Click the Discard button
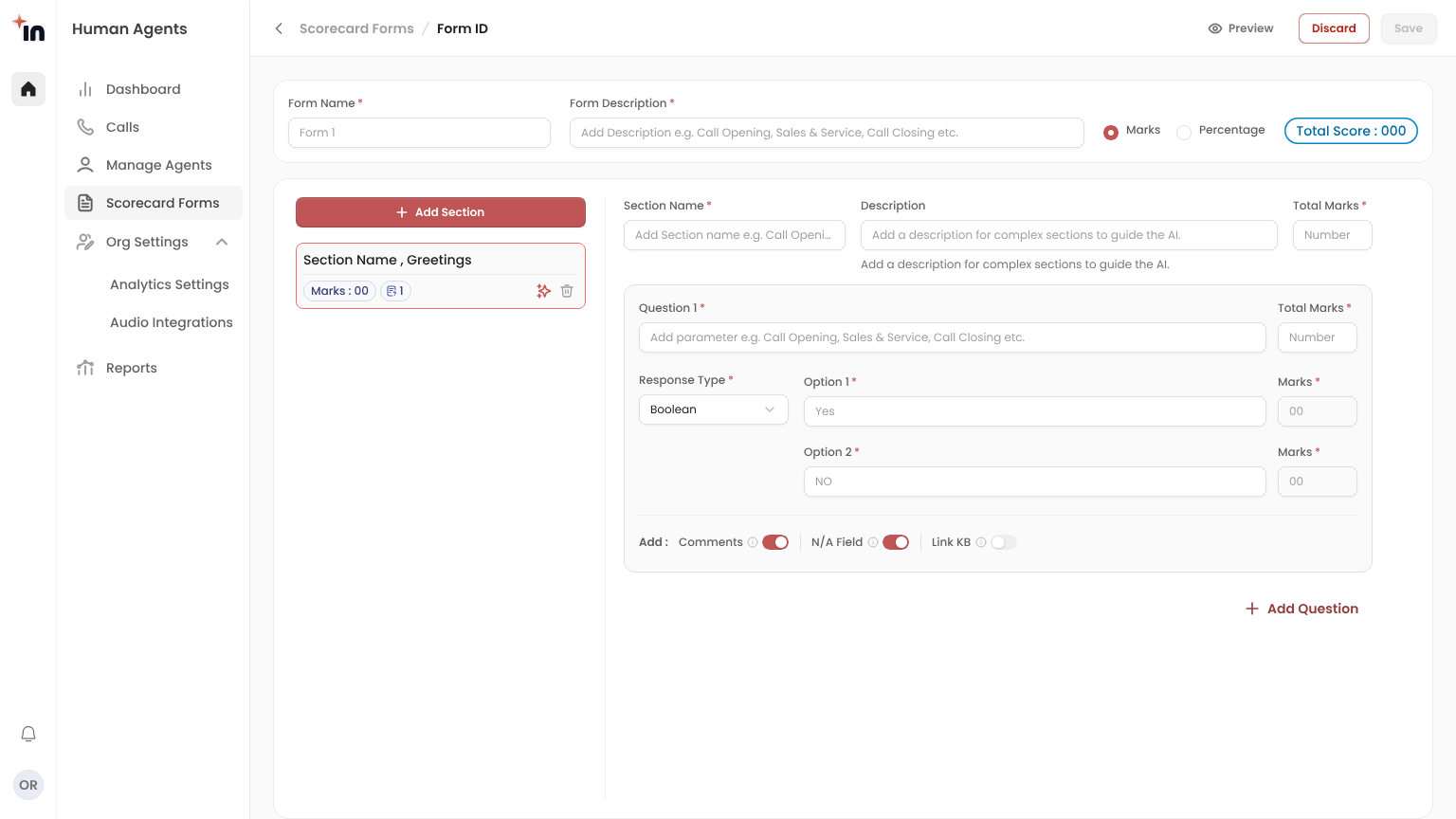This screenshot has height=819, width=1456. pyautogui.click(x=1334, y=28)
